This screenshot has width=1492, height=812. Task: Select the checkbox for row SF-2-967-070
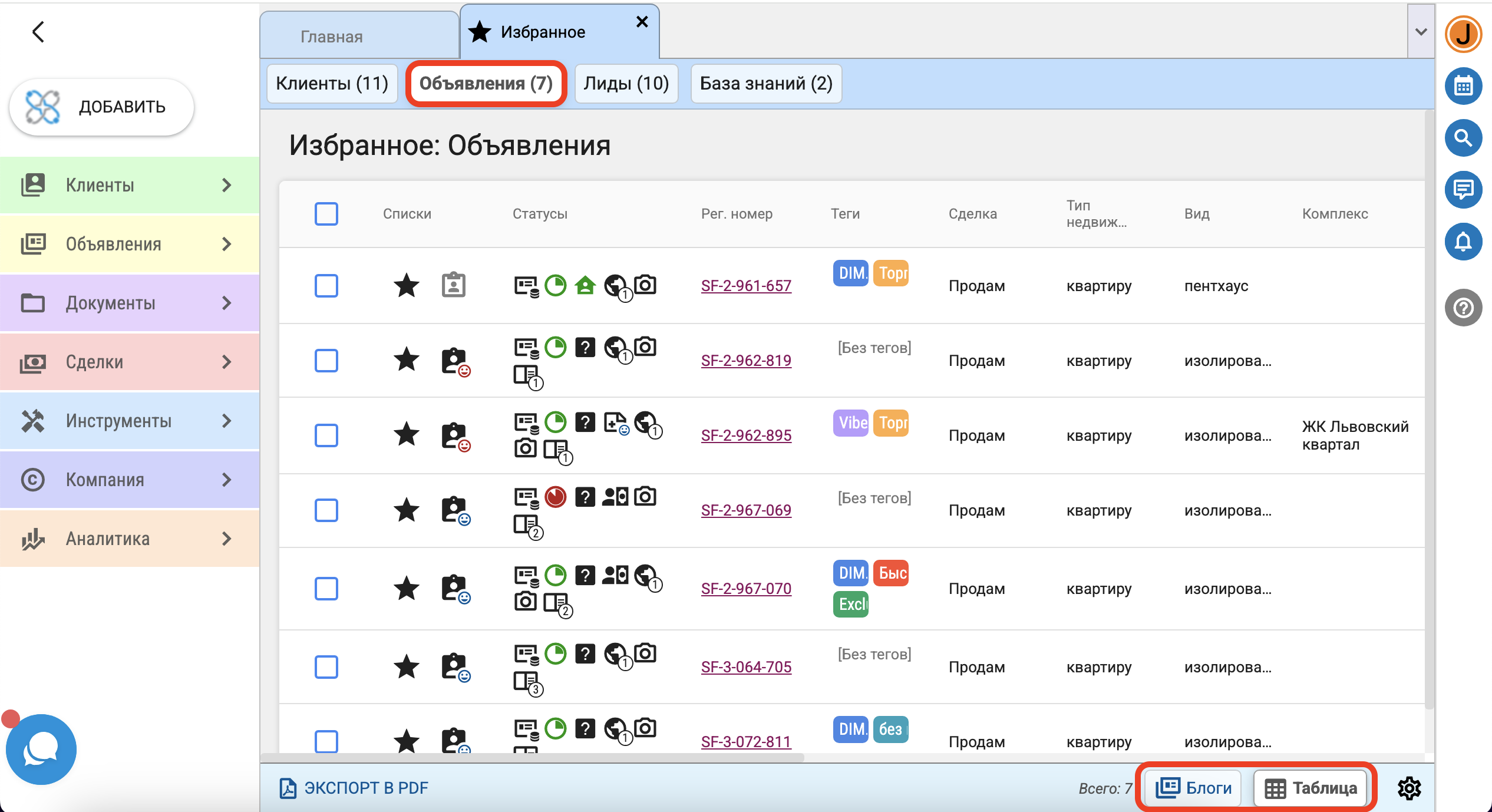click(326, 589)
